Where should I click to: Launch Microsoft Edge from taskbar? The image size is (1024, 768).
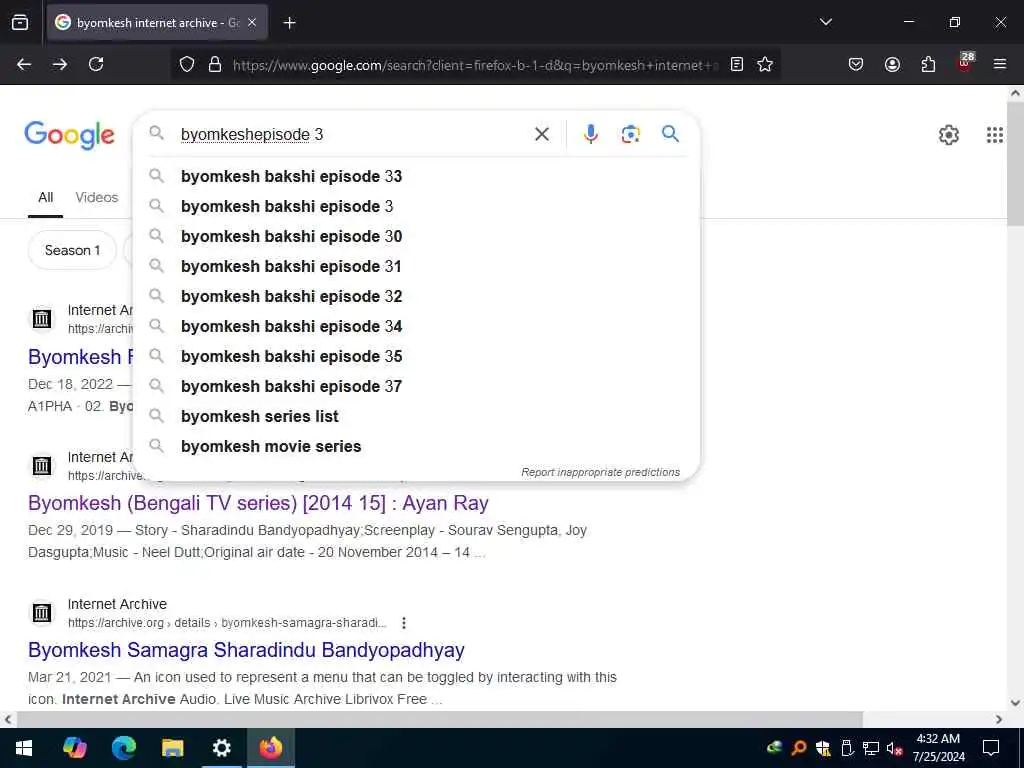[123, 748]
